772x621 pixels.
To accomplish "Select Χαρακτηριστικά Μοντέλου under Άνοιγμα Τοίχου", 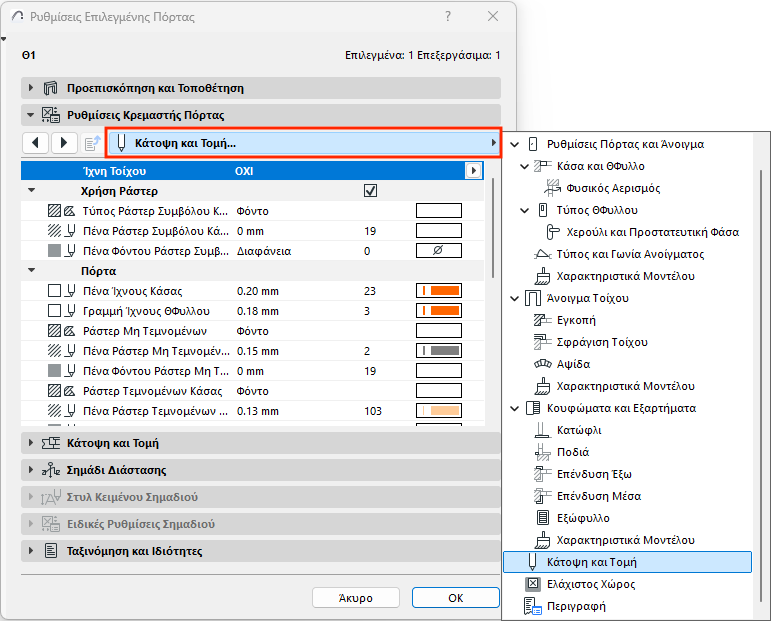I will click(625, 386).
